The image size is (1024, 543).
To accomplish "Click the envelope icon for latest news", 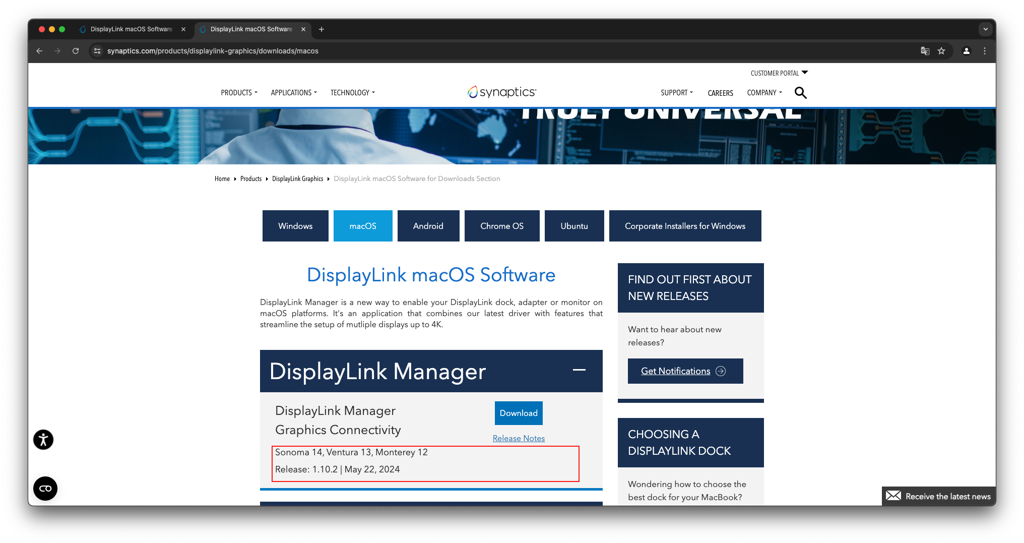I will click(x=893, y=496).
